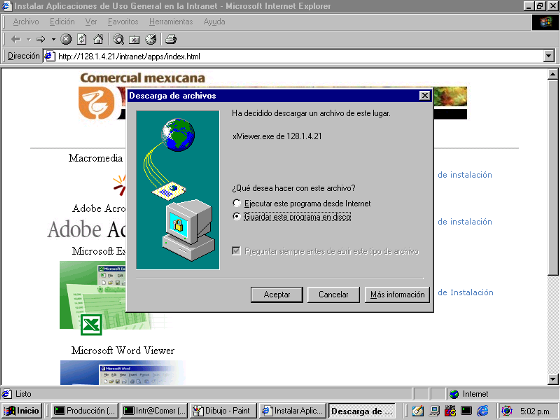Click the Cancelar button
The width and height of the screenshot is (560, 420).
point(333,295)
